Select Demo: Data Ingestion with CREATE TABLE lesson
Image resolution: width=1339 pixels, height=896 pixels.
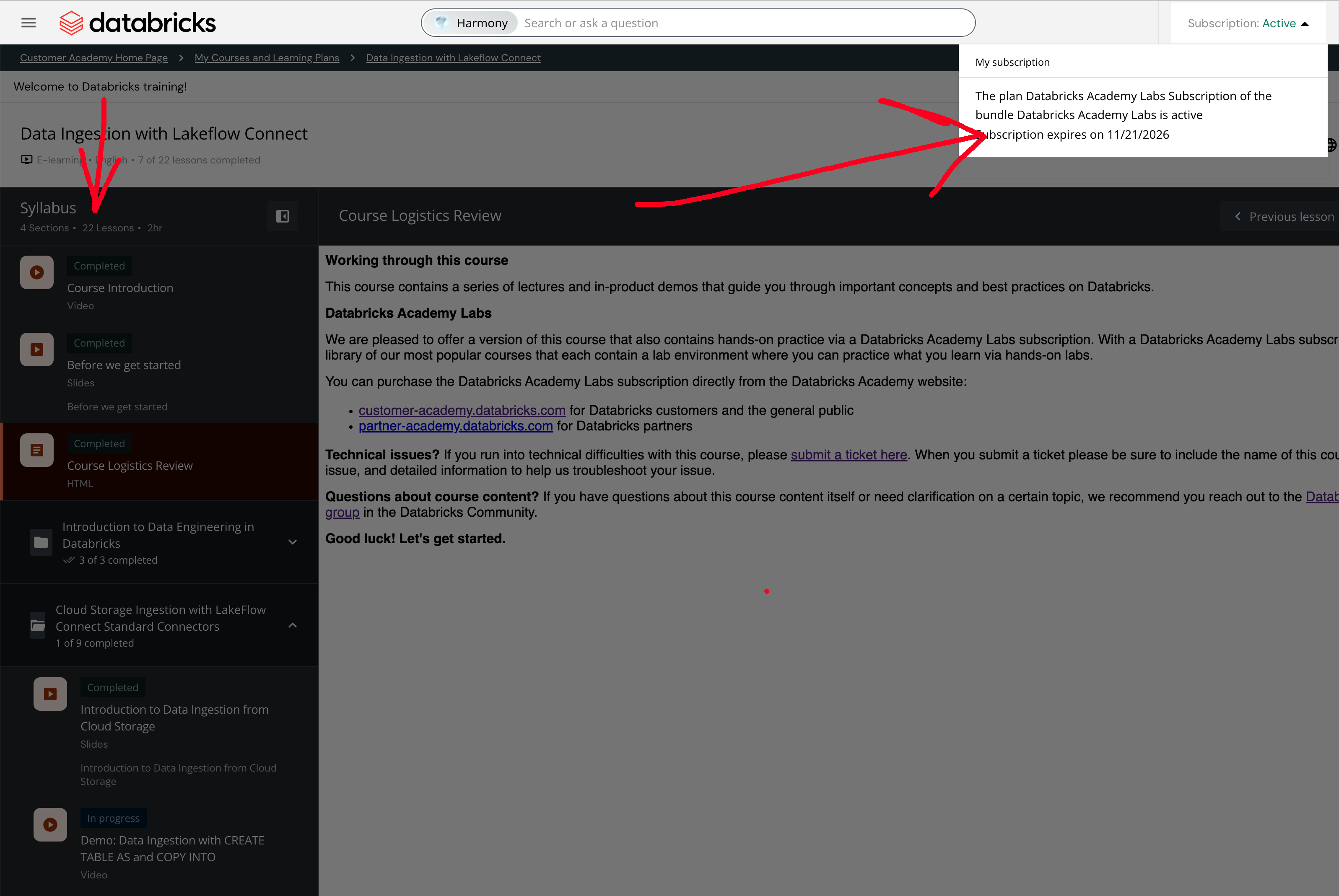(172, 849)
